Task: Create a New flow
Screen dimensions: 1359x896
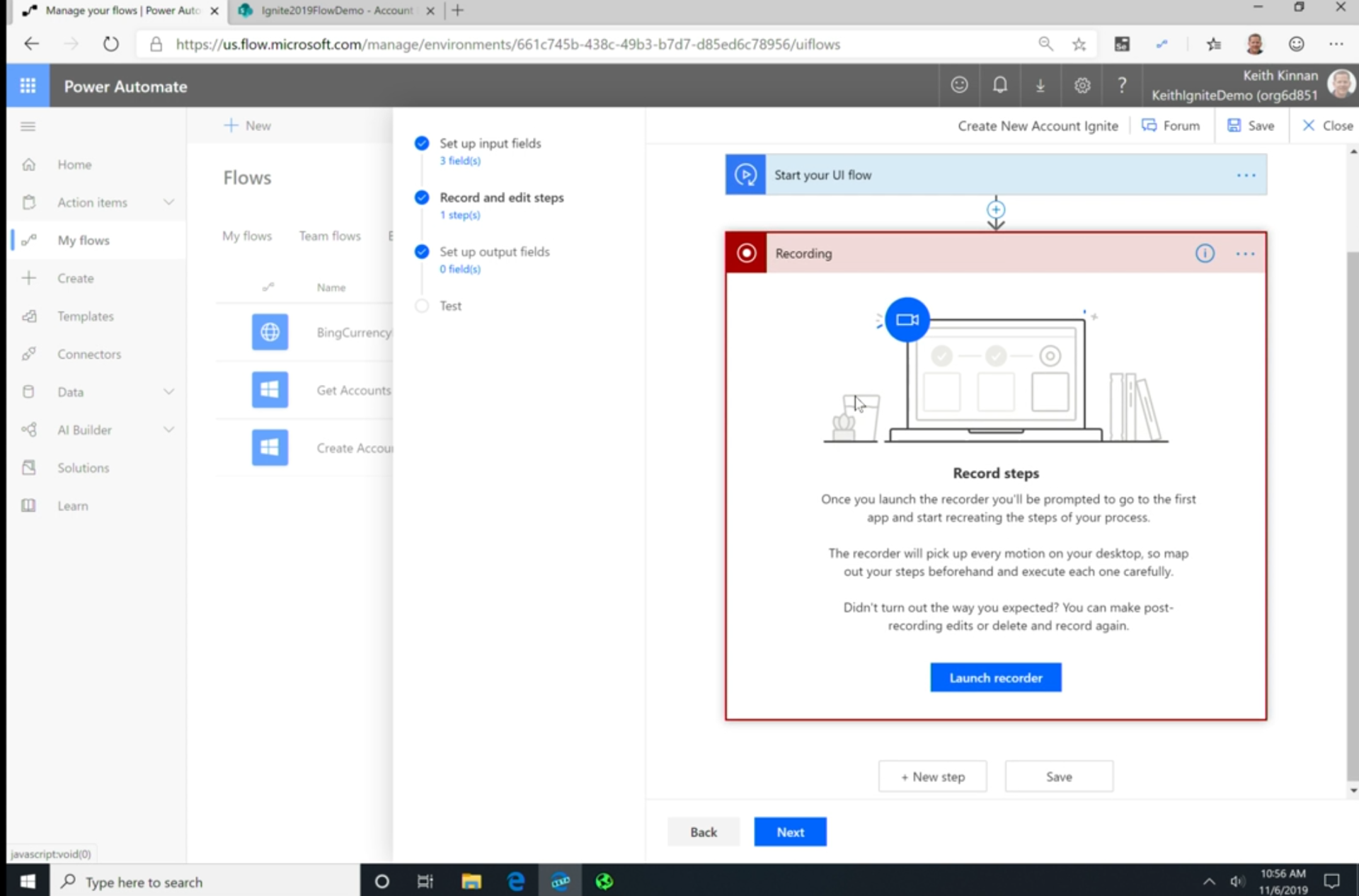Action: 247,125
